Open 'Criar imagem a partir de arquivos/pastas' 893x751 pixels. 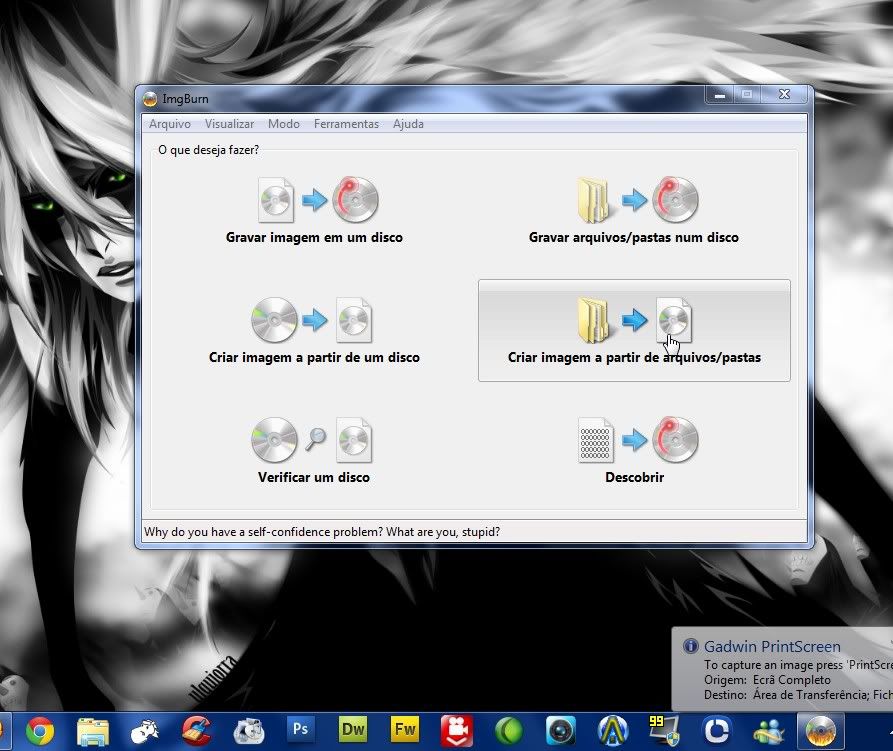633,330
